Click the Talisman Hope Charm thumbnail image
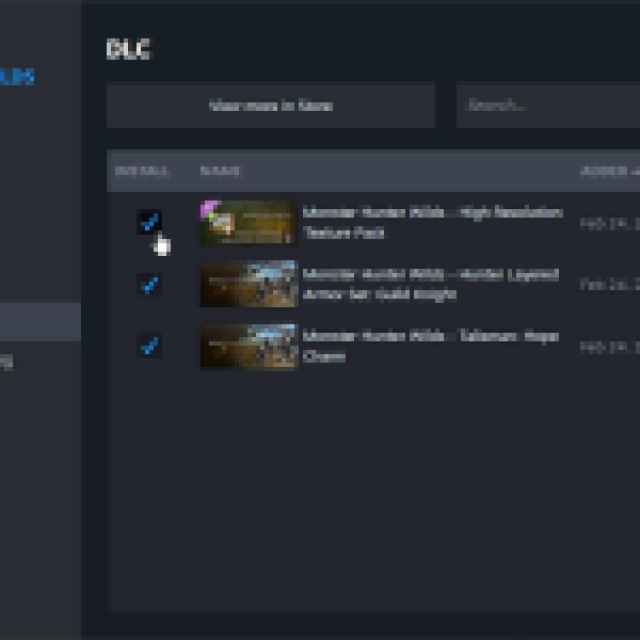The height and width of the screenshot is (640, 640). click(249, 347)
